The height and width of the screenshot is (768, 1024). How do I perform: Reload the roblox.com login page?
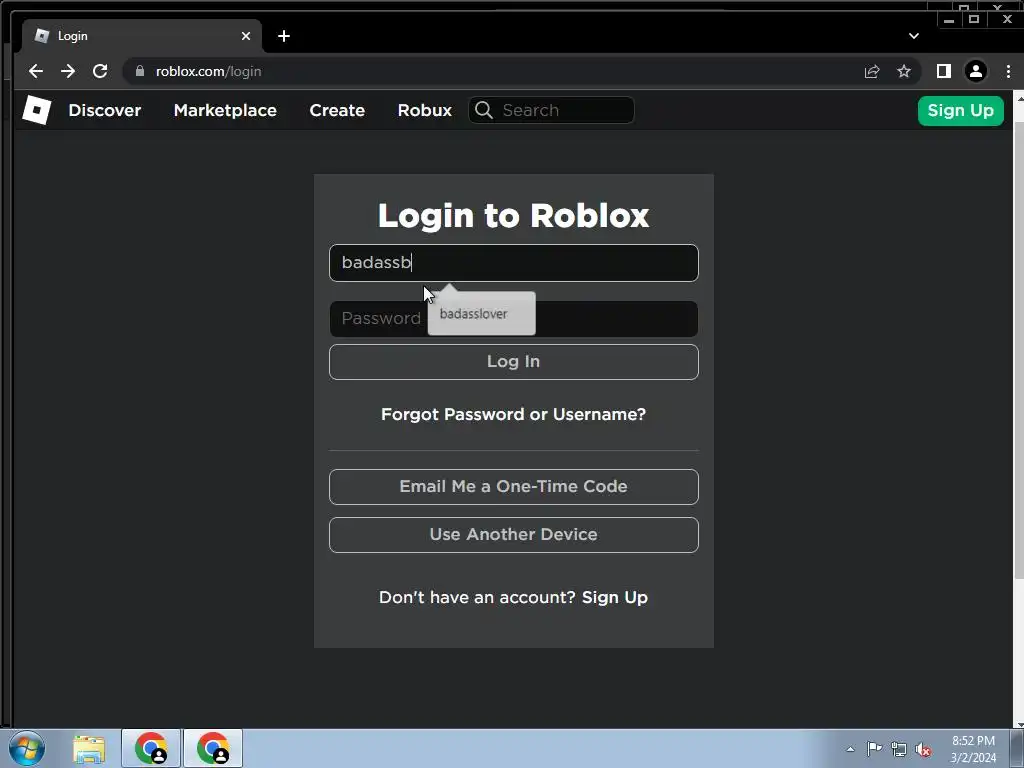tap(100, 71)
